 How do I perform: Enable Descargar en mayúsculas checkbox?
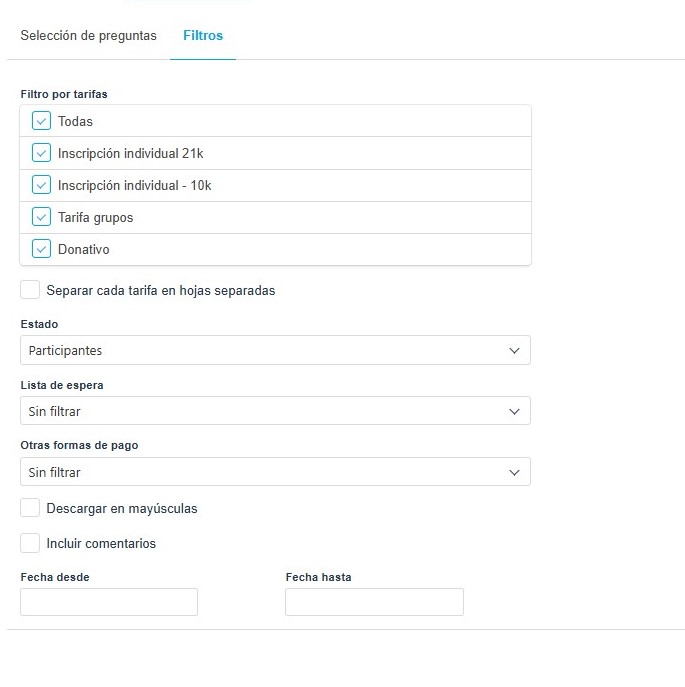click(31, 508)
